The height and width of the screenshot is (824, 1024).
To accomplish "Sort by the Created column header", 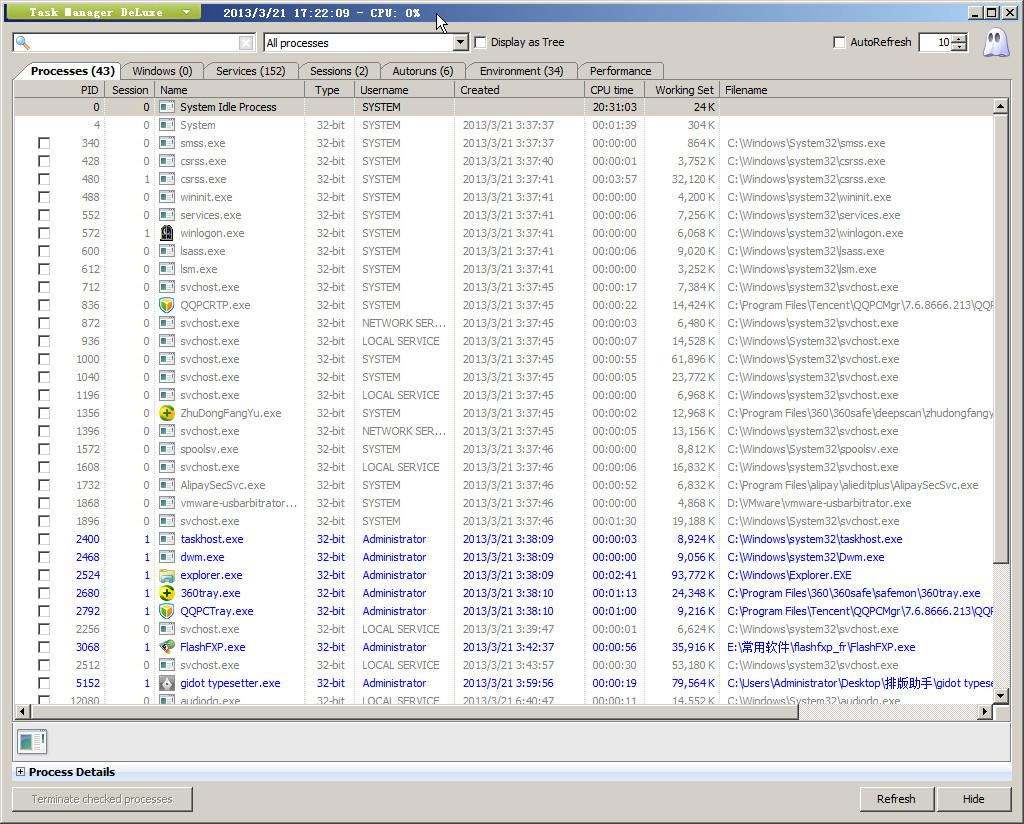I will (519, 90).
